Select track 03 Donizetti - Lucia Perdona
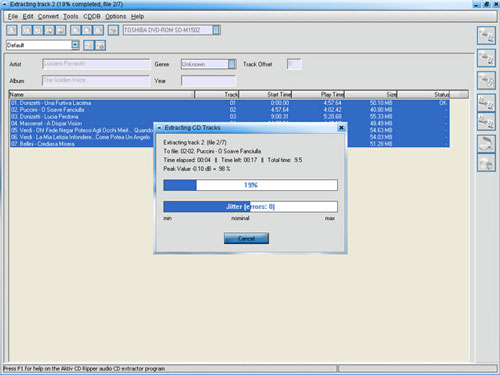The image size is (500, 375). coord(229,117)
